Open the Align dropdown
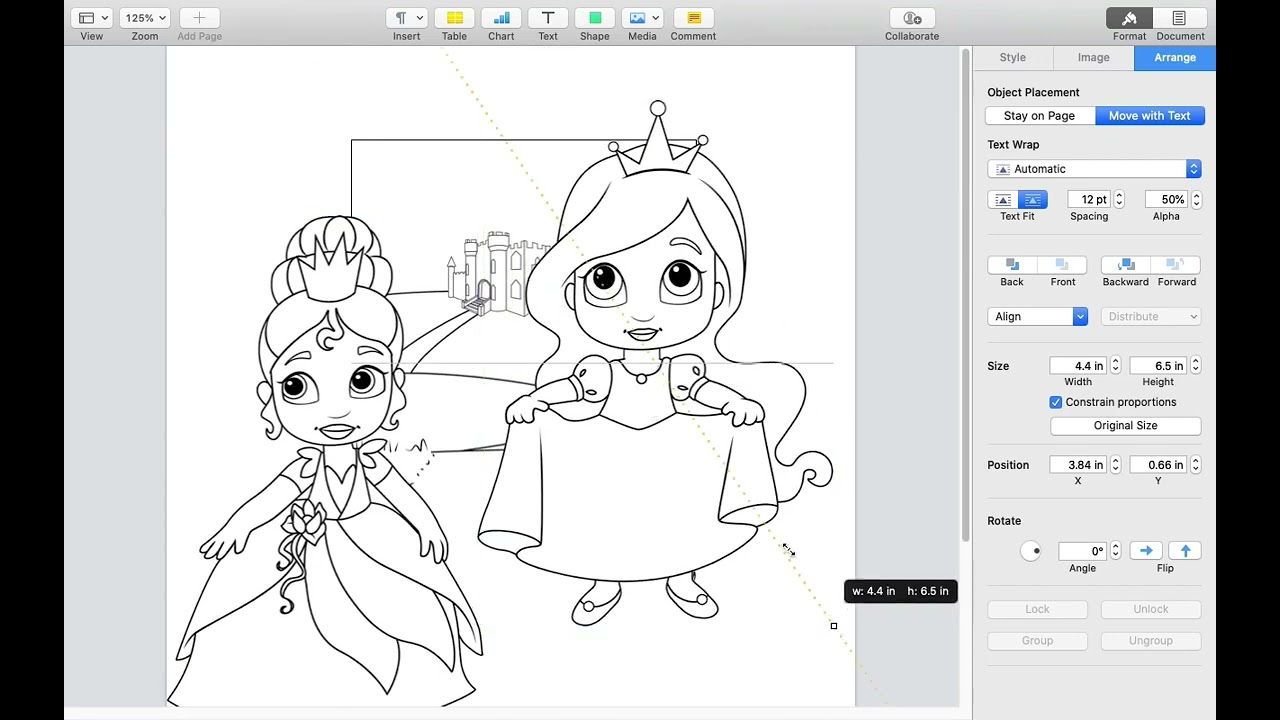This screenshot has width=1280, height=720. pos(1037,317)
